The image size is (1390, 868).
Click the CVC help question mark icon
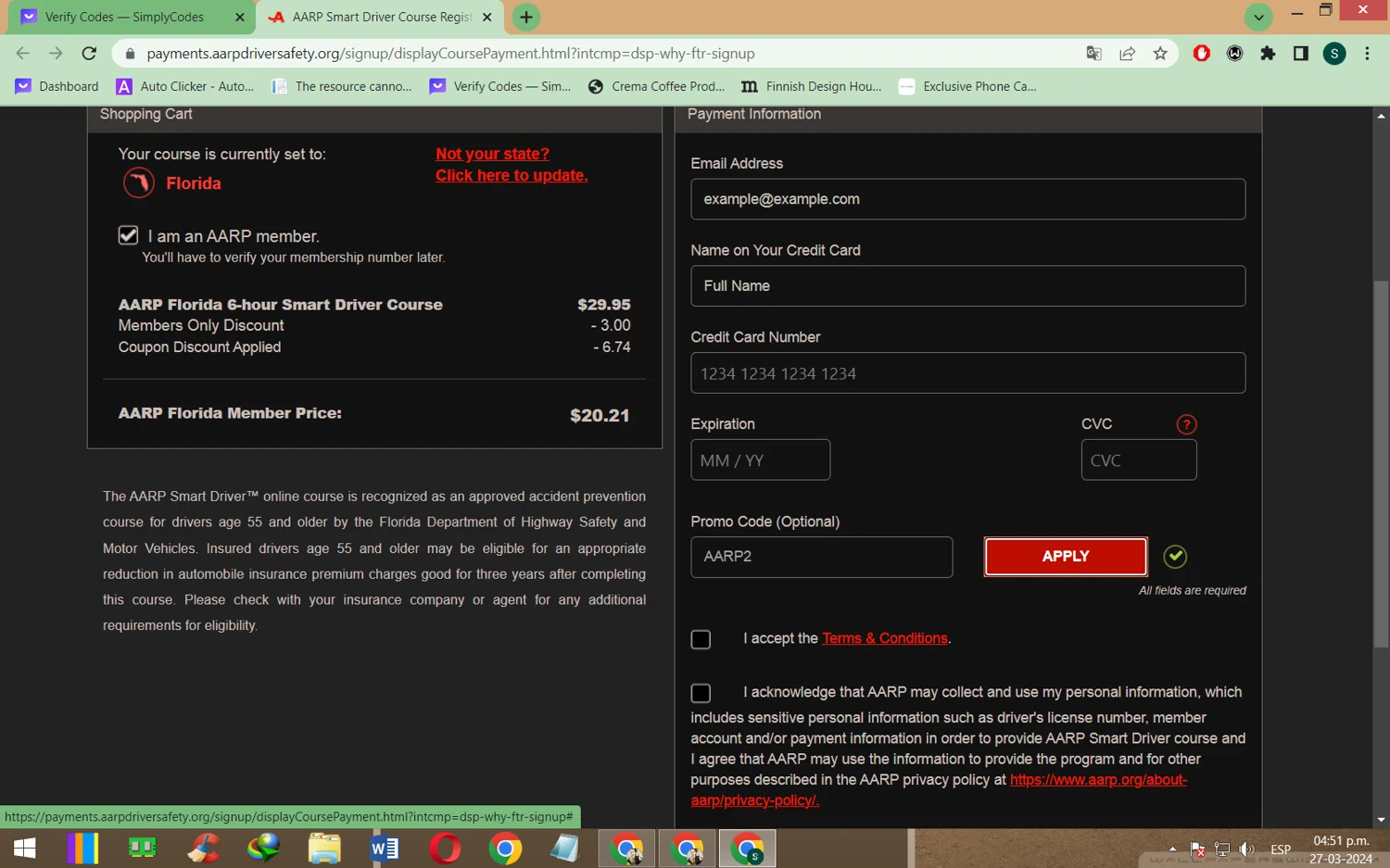click(x=1186, y=424)
